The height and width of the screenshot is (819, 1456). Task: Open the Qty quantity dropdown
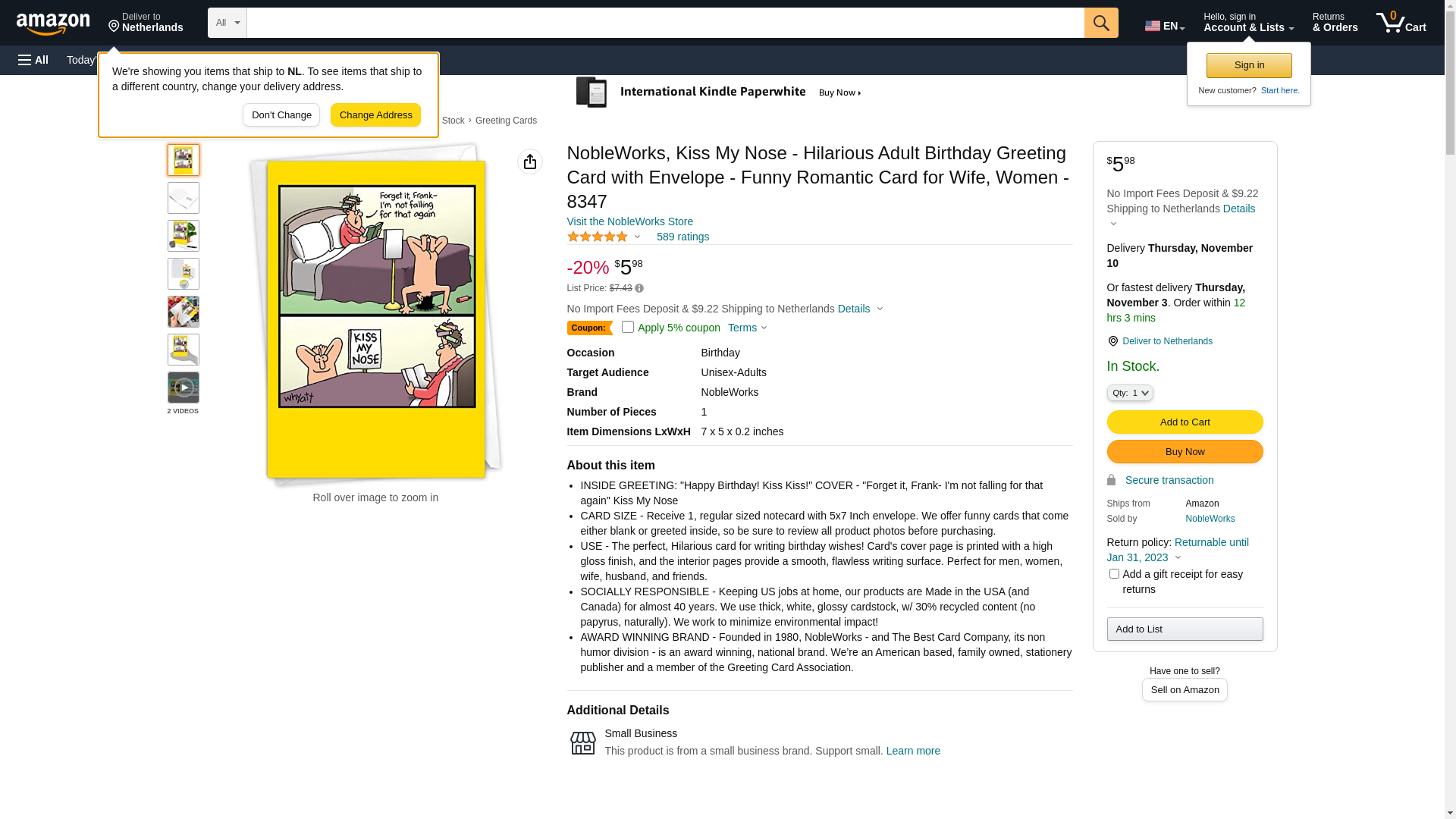(x=1130, y=393)
